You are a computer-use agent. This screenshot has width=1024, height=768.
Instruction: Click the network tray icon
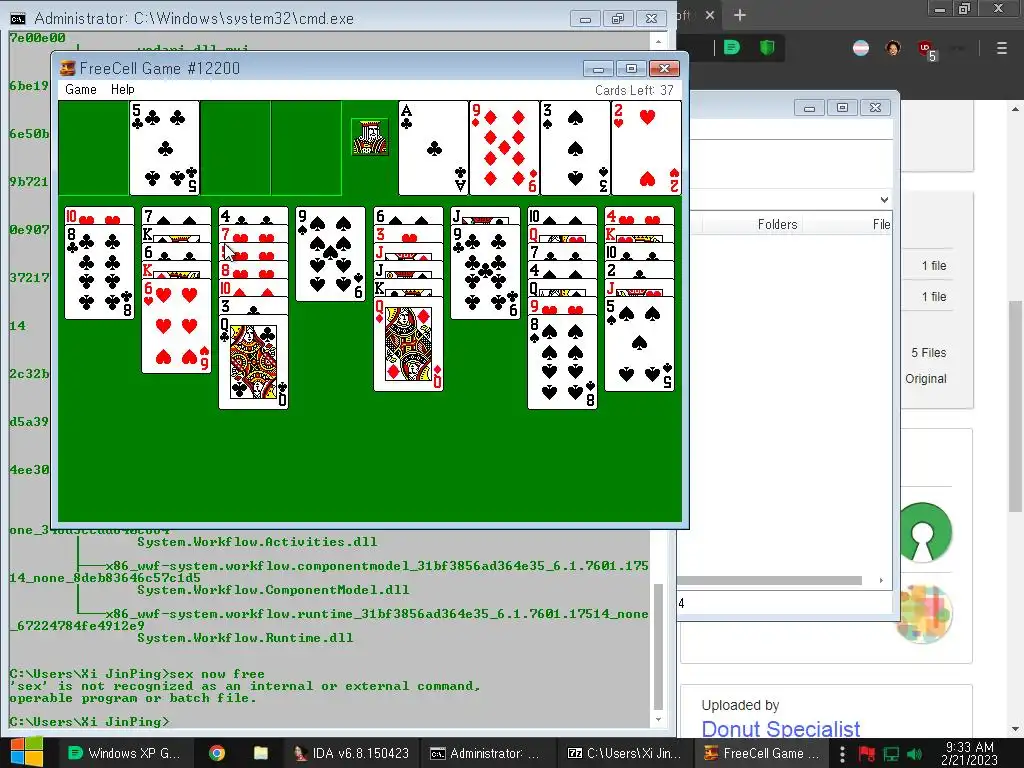coord(891,754)
